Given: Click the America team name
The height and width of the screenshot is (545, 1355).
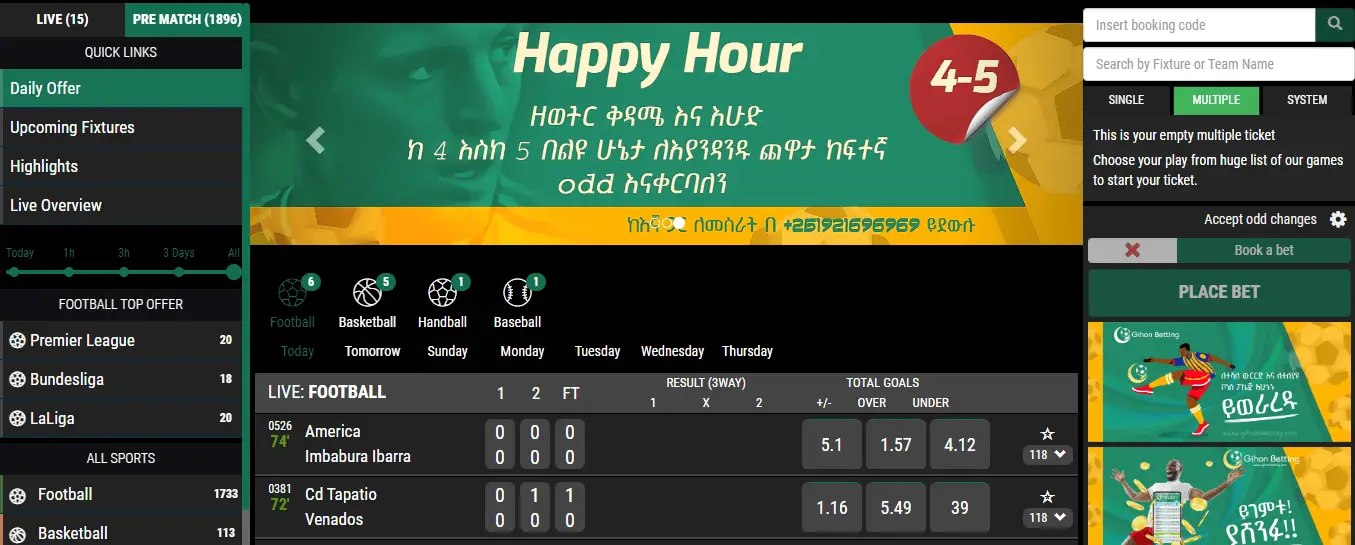Looking at the screenshot, I should tap(333, 431).
